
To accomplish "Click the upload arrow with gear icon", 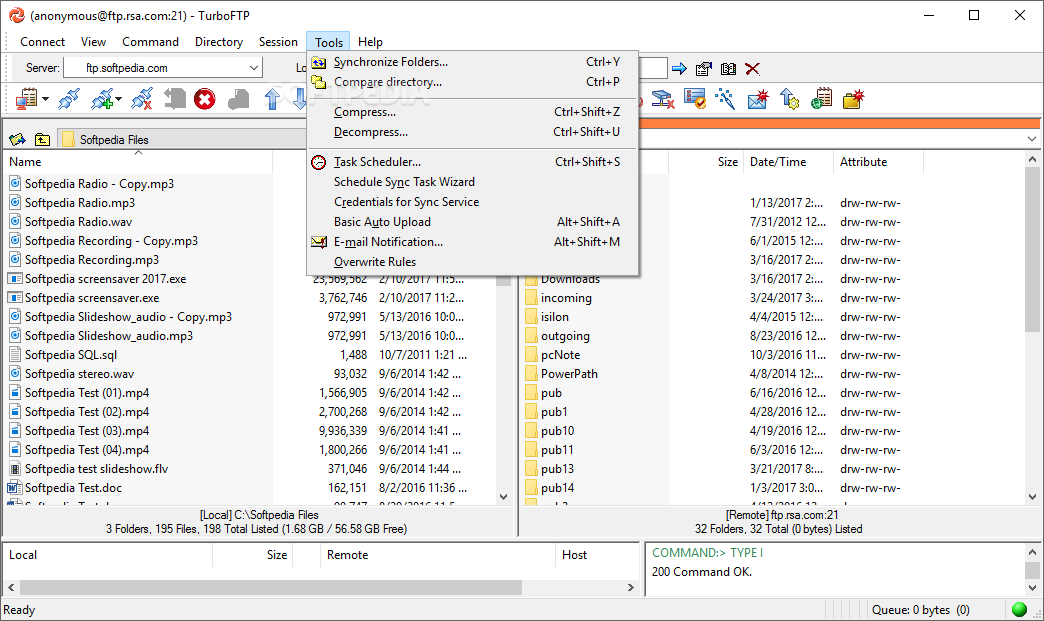I will tap(790, 99).
